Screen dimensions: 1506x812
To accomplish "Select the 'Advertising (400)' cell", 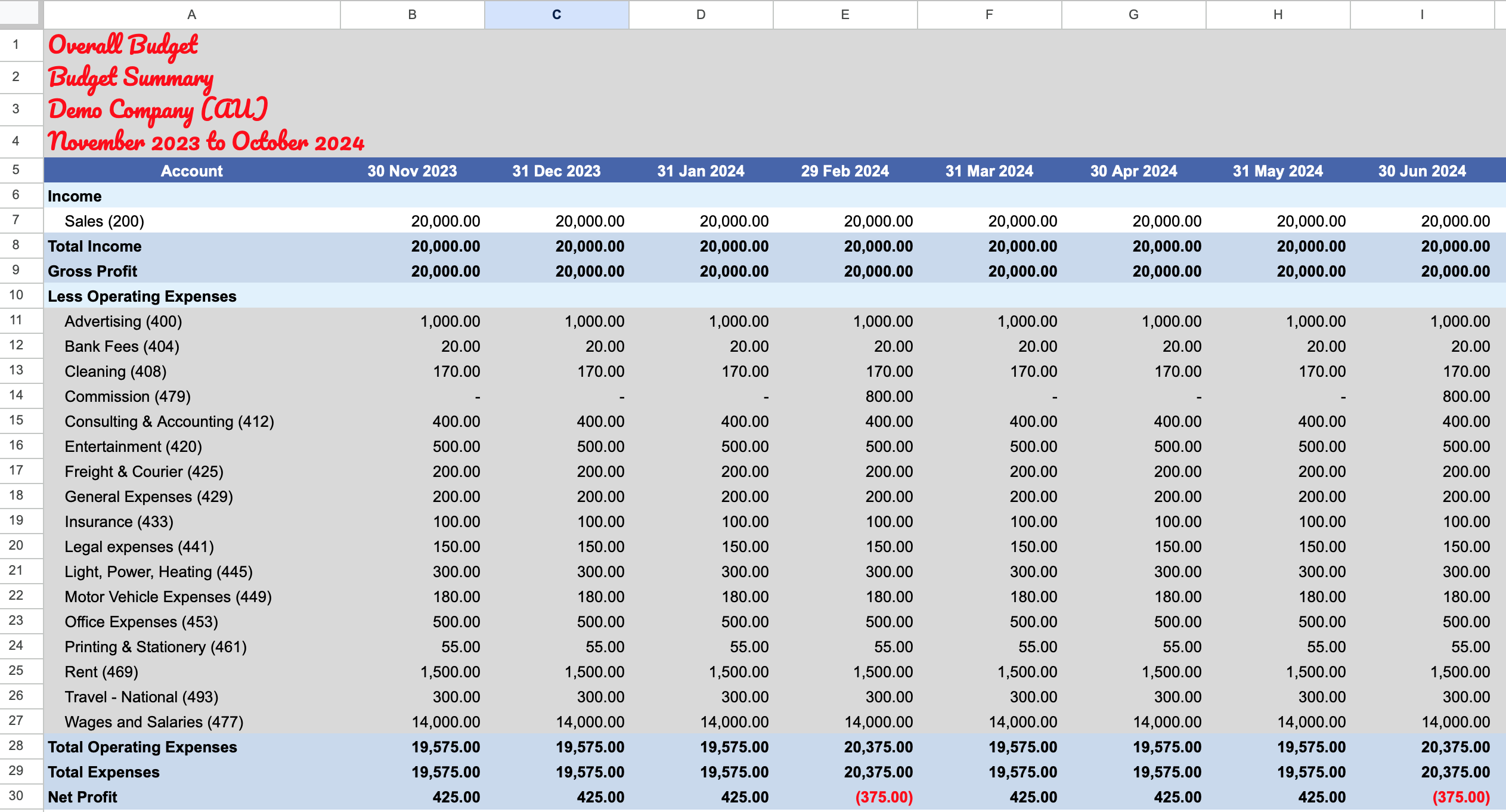I will [x=191, y=321].
